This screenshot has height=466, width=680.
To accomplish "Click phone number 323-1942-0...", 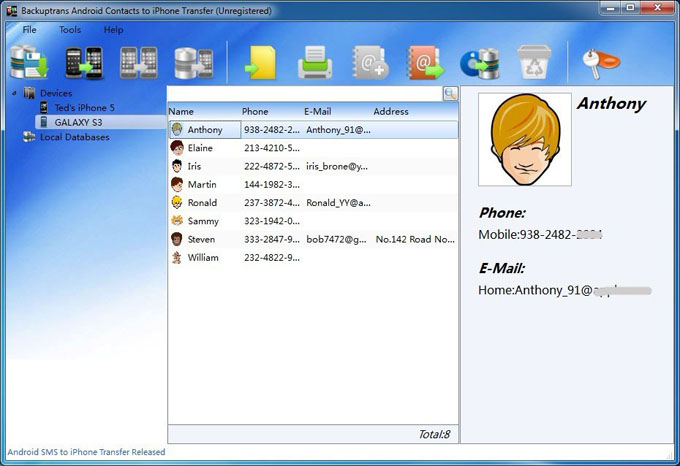I will pos(271,221).
